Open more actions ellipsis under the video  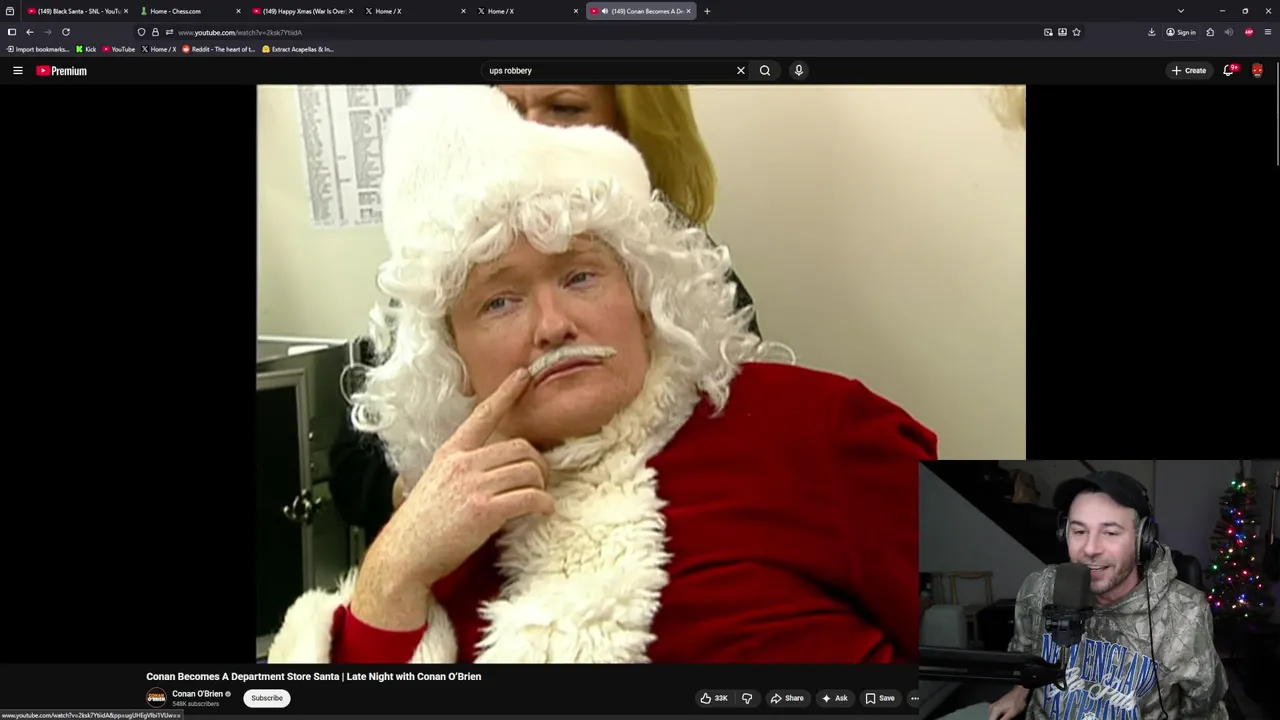pos(914,698)
